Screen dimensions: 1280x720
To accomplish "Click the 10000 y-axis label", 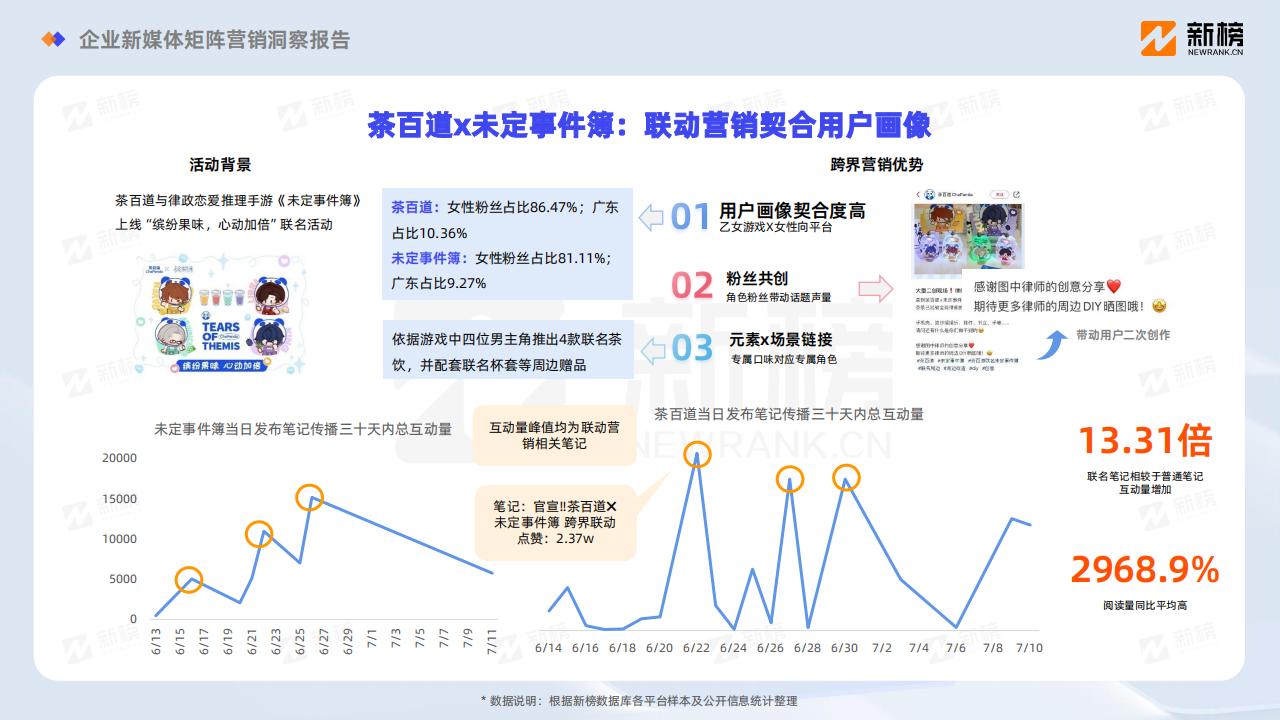I will coord(119,539).
